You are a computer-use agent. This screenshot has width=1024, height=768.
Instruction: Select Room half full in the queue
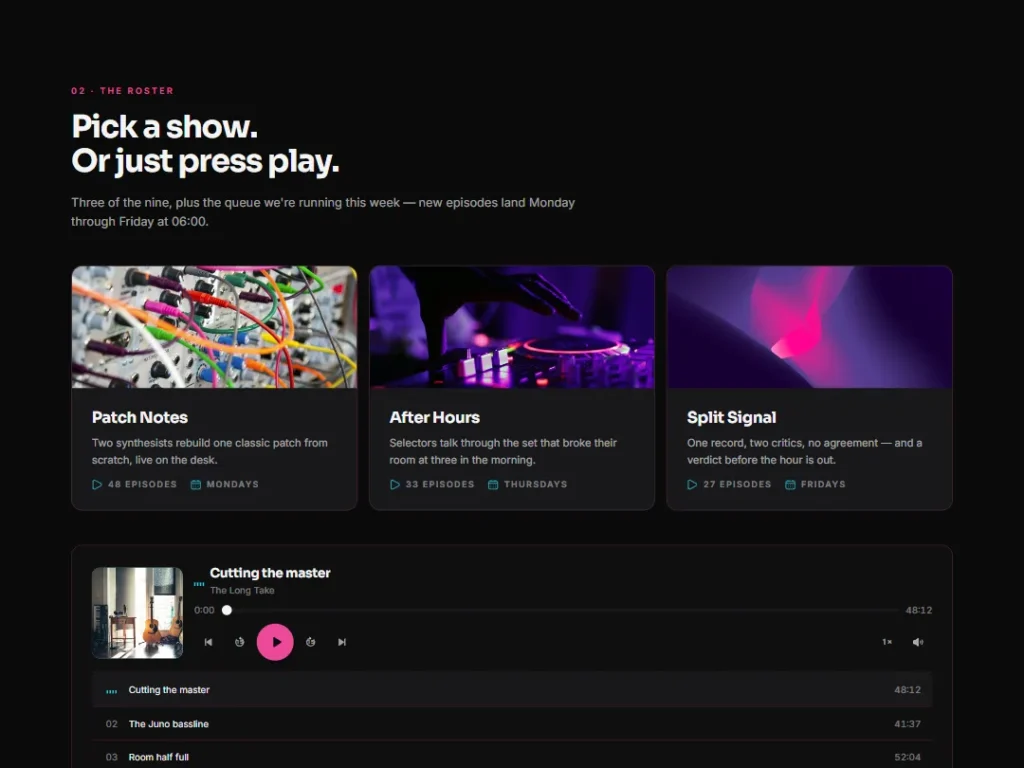pyautogui.click(x=512, y=757)
